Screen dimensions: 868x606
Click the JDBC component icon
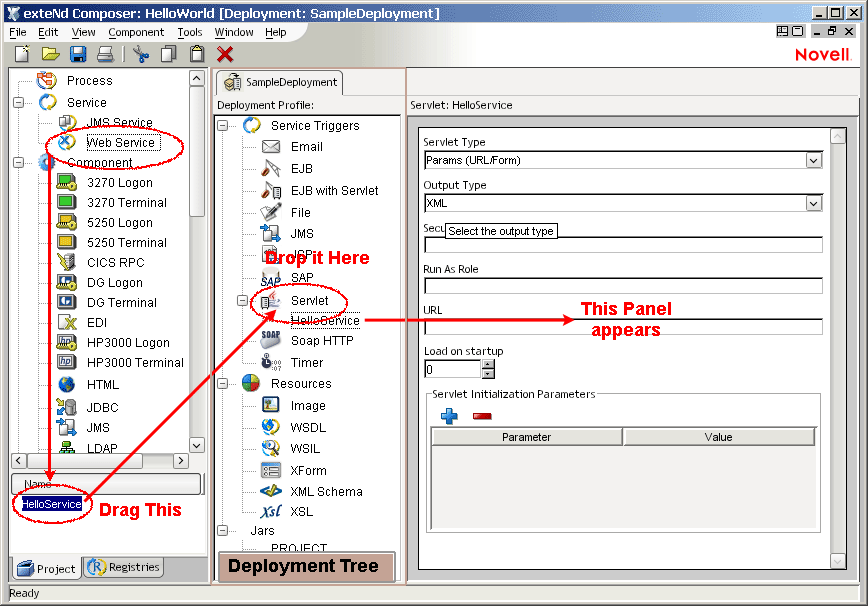[x=66, y=407]
